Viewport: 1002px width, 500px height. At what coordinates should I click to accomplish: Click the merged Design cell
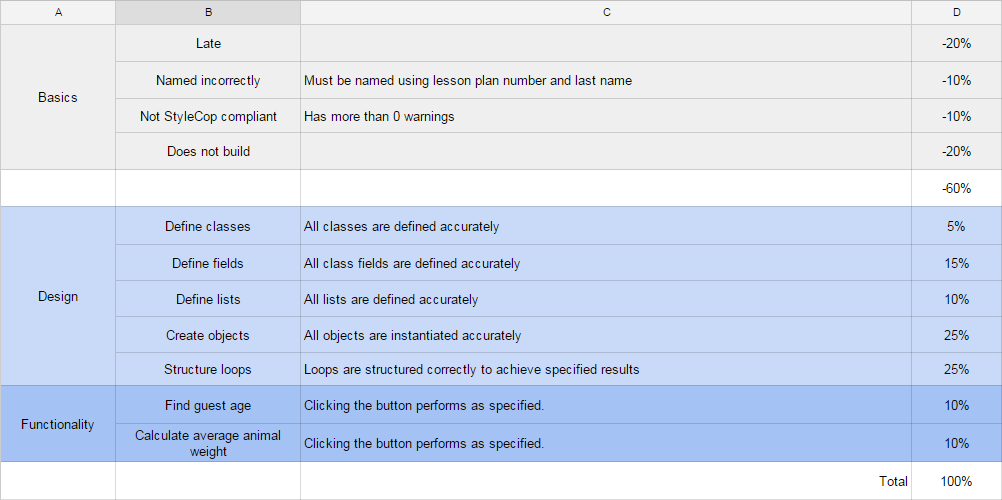(x=57, y=296)
